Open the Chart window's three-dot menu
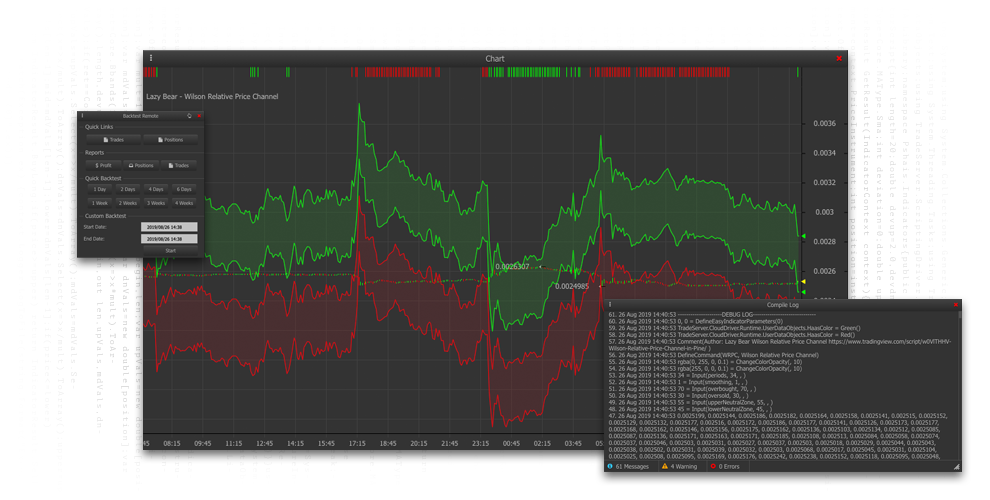990x500 pixels. pos(151,58)
